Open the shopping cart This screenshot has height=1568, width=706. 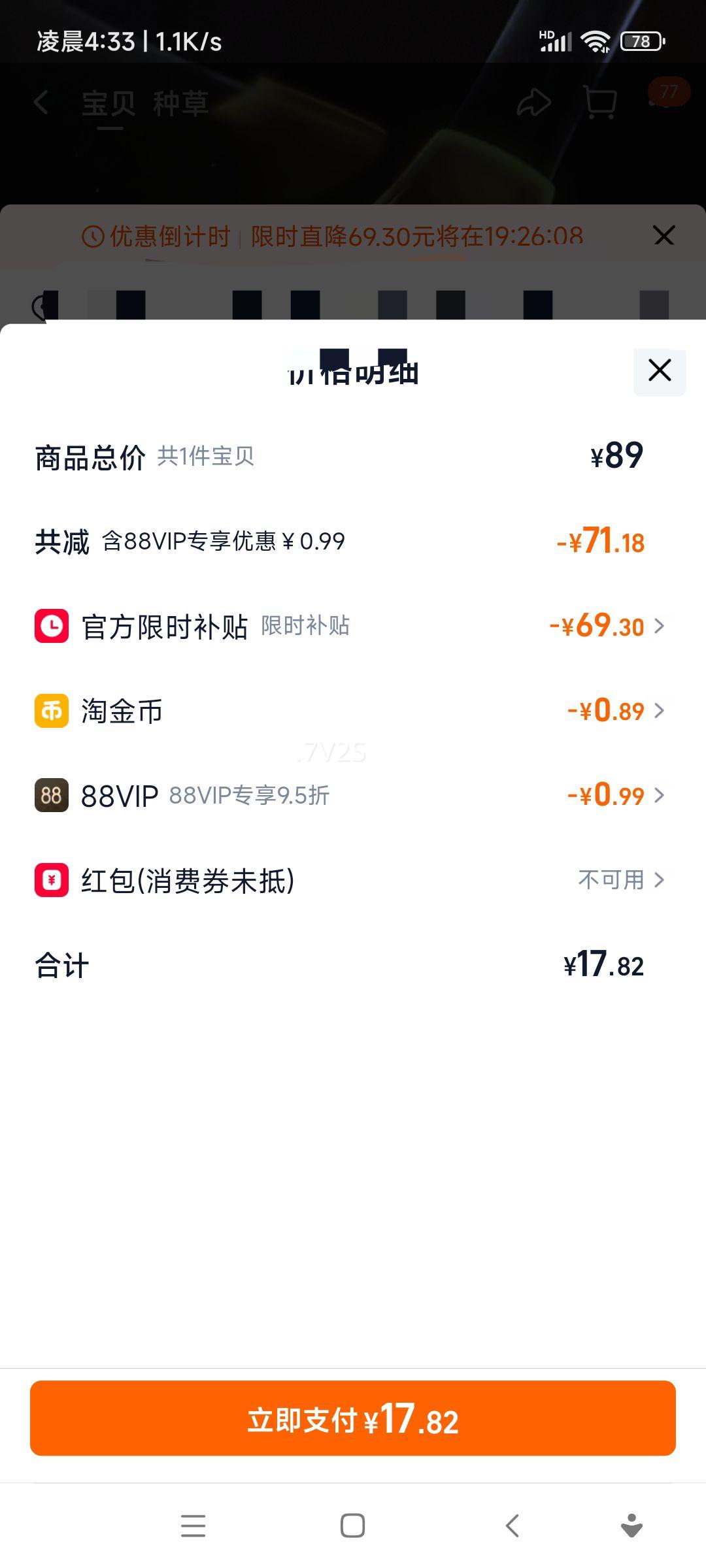tap(599, 103)
